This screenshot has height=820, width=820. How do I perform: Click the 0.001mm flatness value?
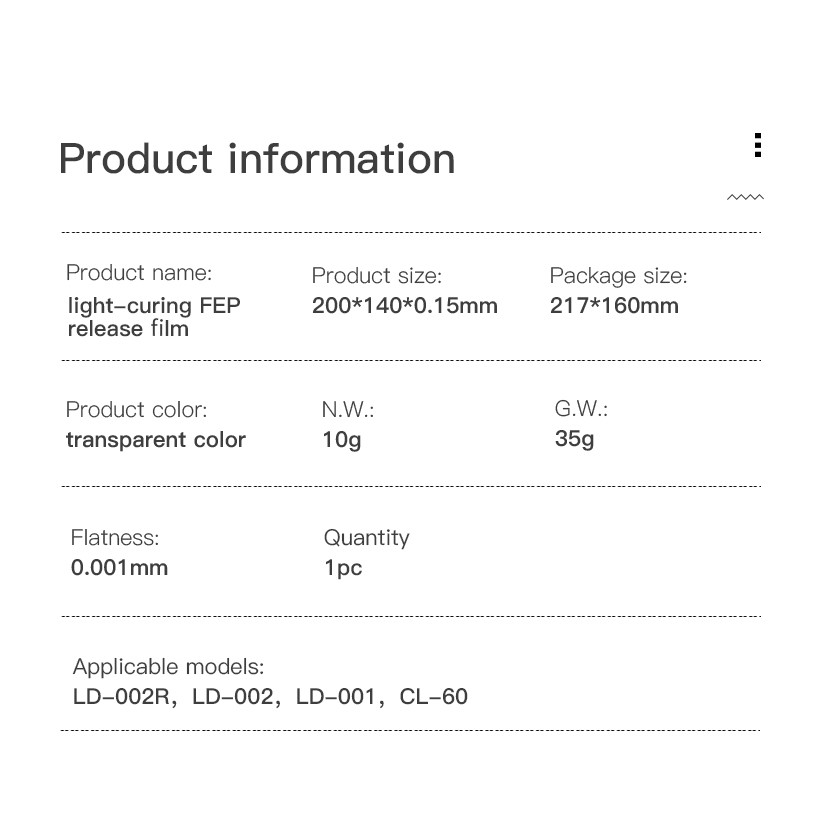click(119, 568)
